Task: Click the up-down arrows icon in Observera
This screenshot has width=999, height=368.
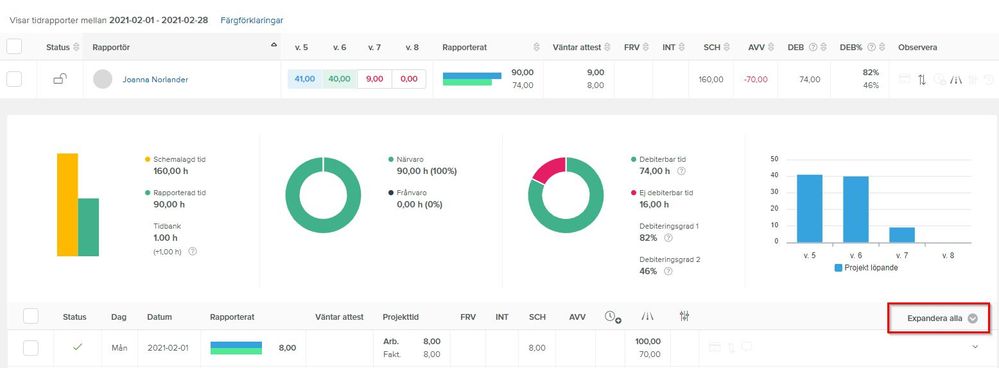Action: click(x=922, y=80)
